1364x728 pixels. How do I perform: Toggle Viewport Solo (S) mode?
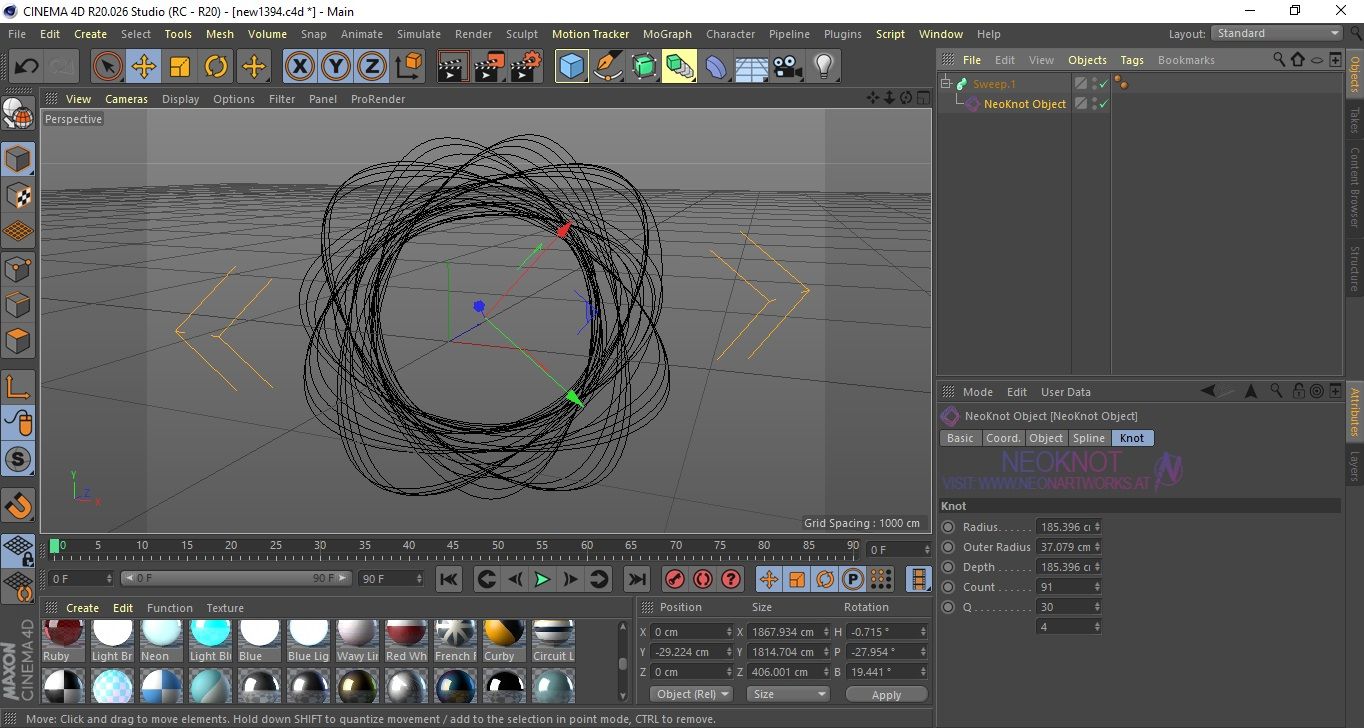coord(19,460)
